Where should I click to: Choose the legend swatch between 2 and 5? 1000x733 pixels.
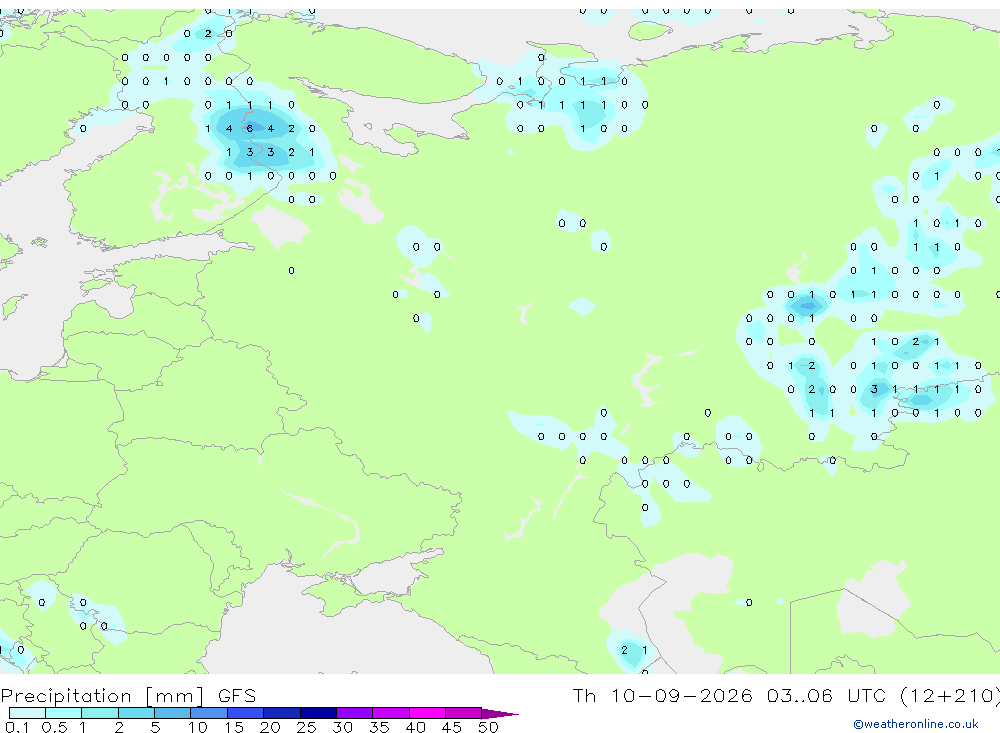click(x=136, y=713)
